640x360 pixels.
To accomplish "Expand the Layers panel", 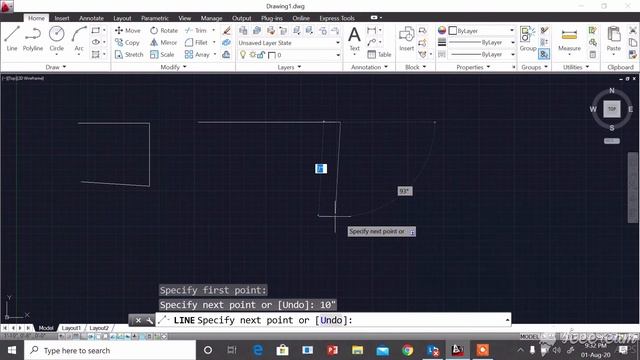I will coord(289,67).
